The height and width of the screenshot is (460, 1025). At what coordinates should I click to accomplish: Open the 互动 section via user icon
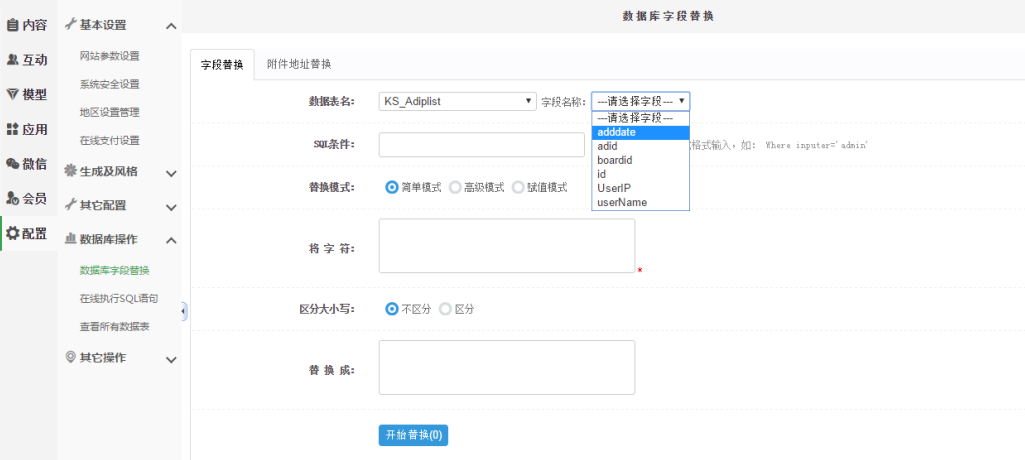coord(12,60)
